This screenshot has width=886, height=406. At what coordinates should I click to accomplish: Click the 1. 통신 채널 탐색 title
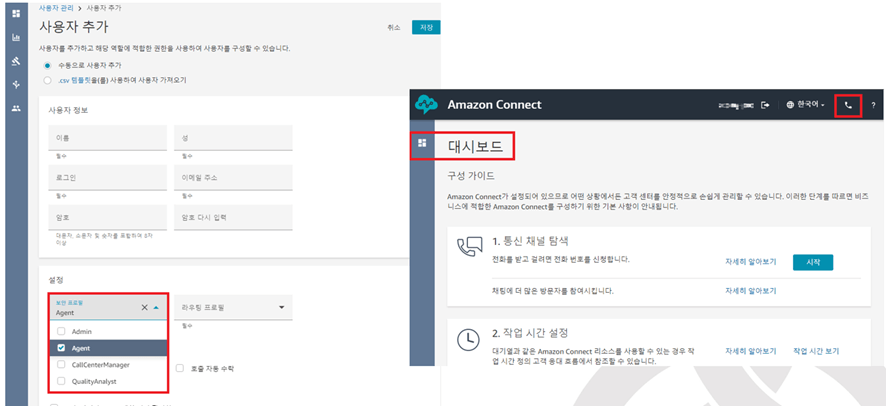[530, 241]
